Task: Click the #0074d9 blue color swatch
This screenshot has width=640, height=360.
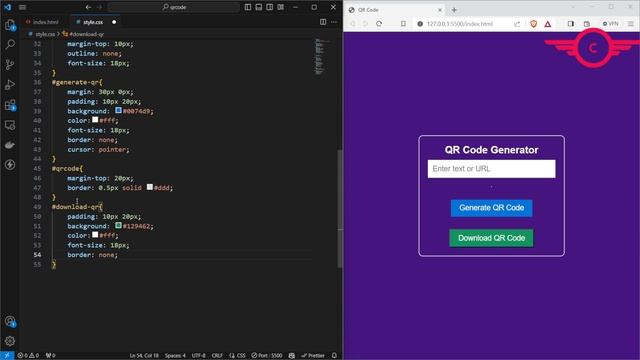Action: point(118,110)
